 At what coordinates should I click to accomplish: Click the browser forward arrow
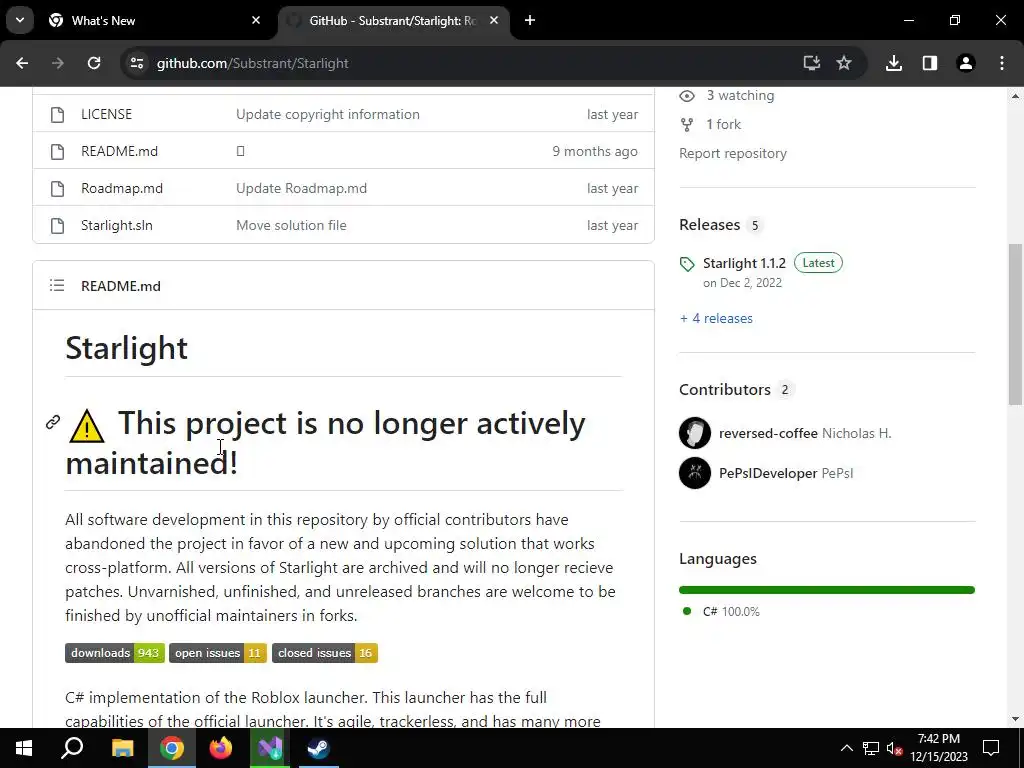coord(58,63)
